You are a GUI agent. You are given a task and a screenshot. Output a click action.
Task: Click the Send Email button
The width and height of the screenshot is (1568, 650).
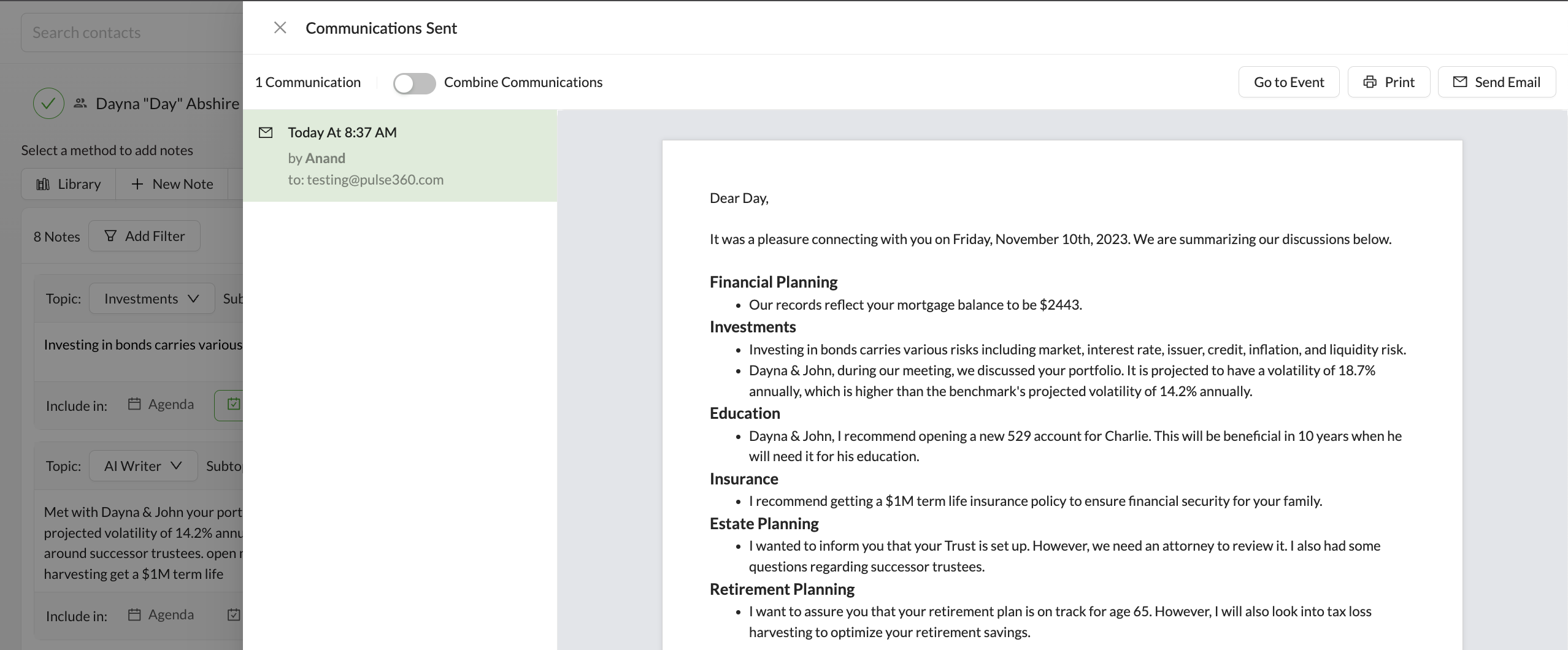point(1496,82)
